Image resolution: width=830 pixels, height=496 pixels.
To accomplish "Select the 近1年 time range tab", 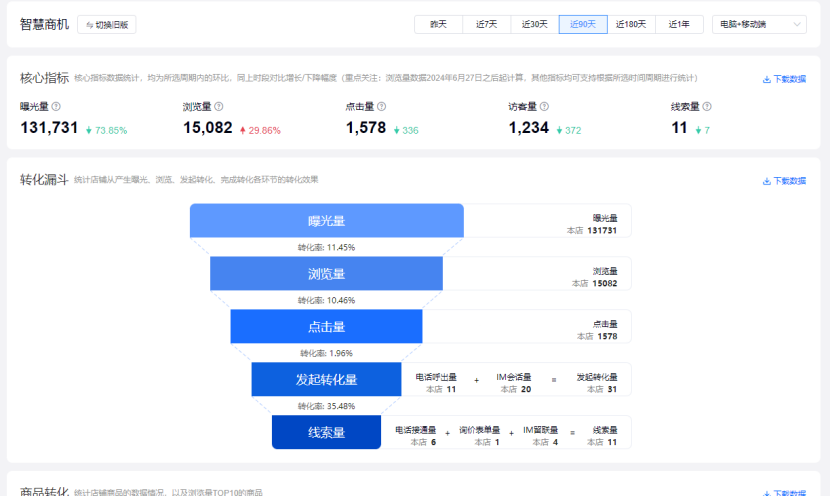I will [679, 24].
